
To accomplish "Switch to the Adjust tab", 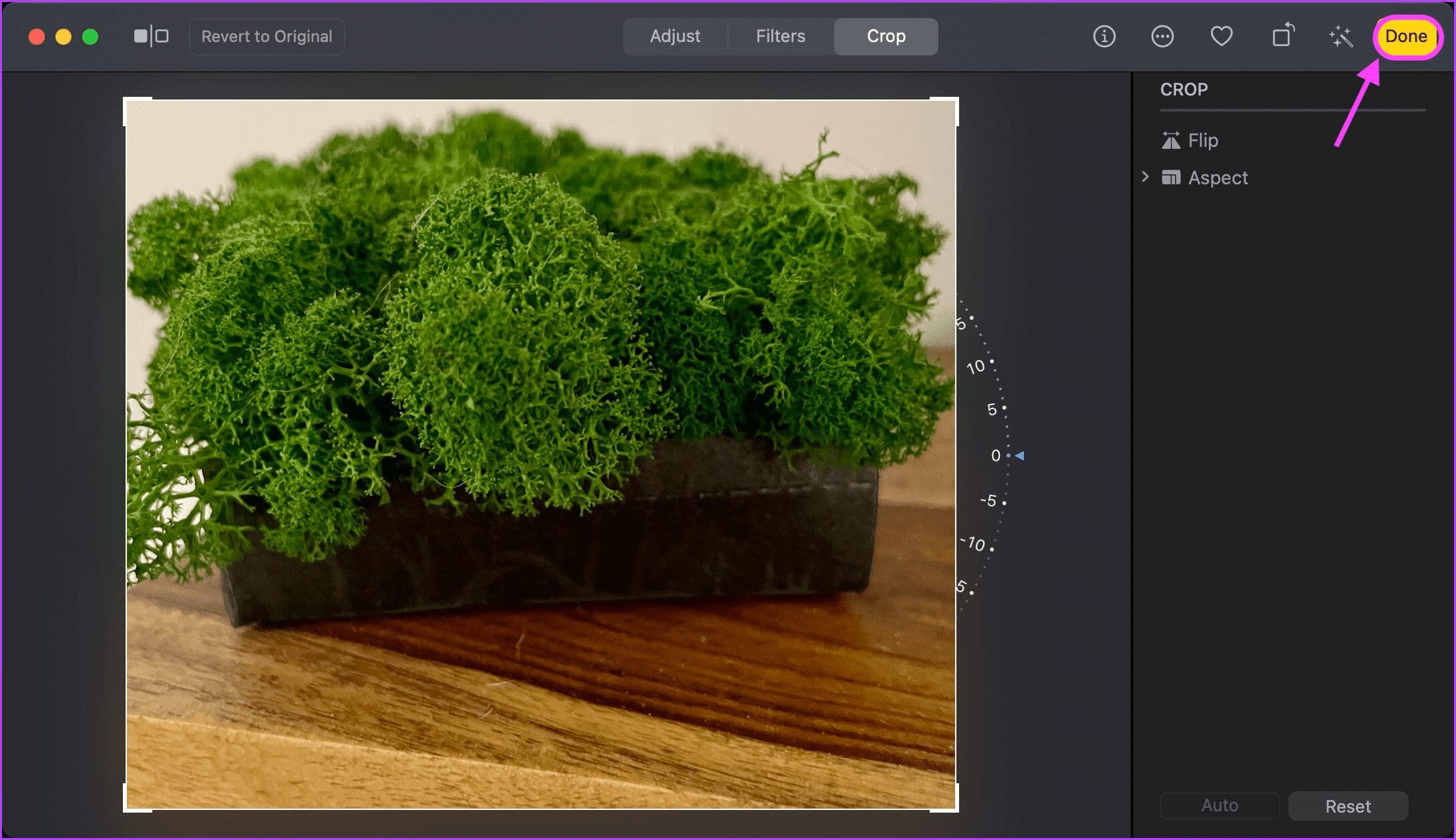I will coord(675,36).
